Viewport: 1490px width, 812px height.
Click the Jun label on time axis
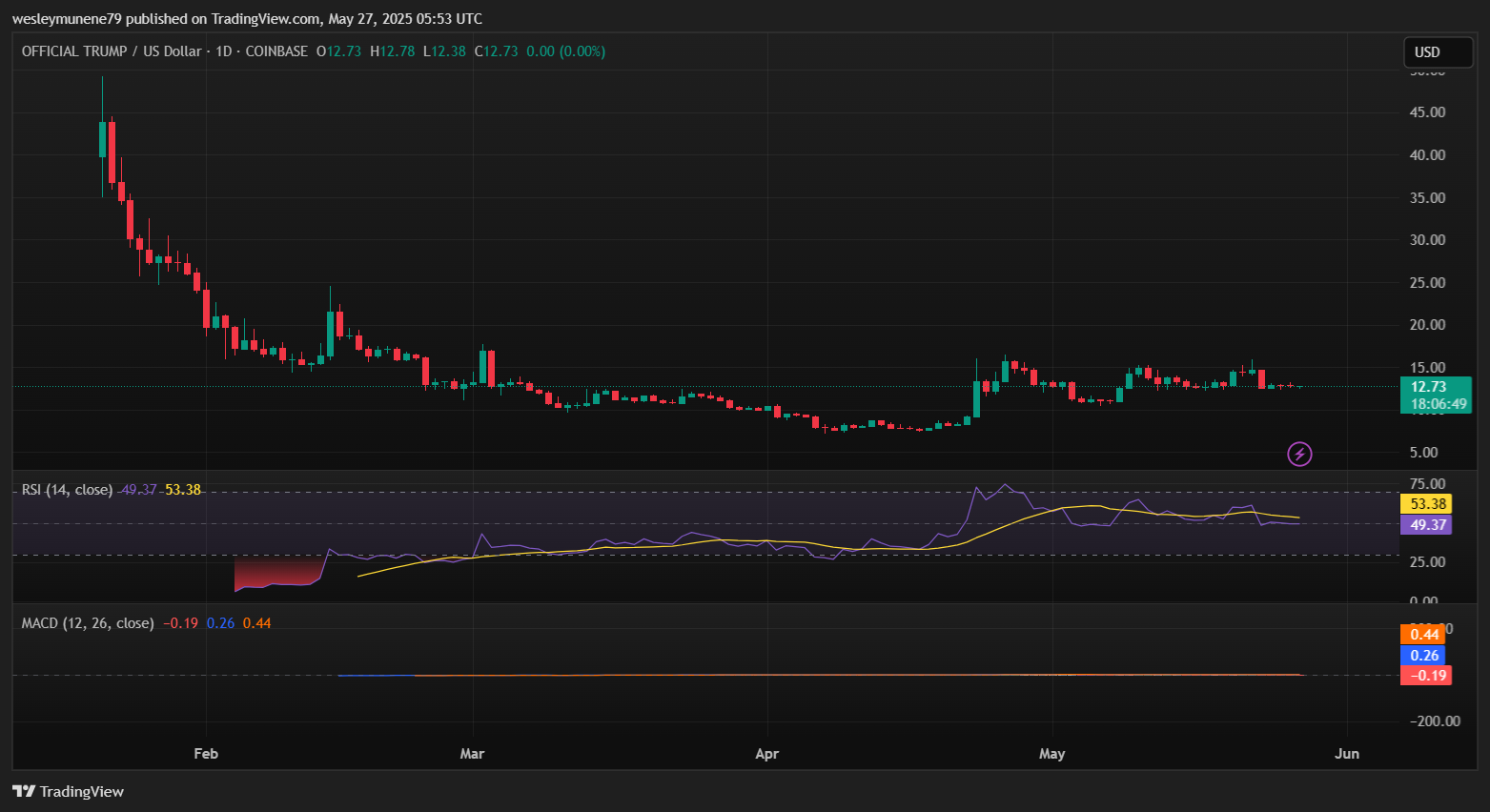pyautogui.click(x=1346, y=754)
